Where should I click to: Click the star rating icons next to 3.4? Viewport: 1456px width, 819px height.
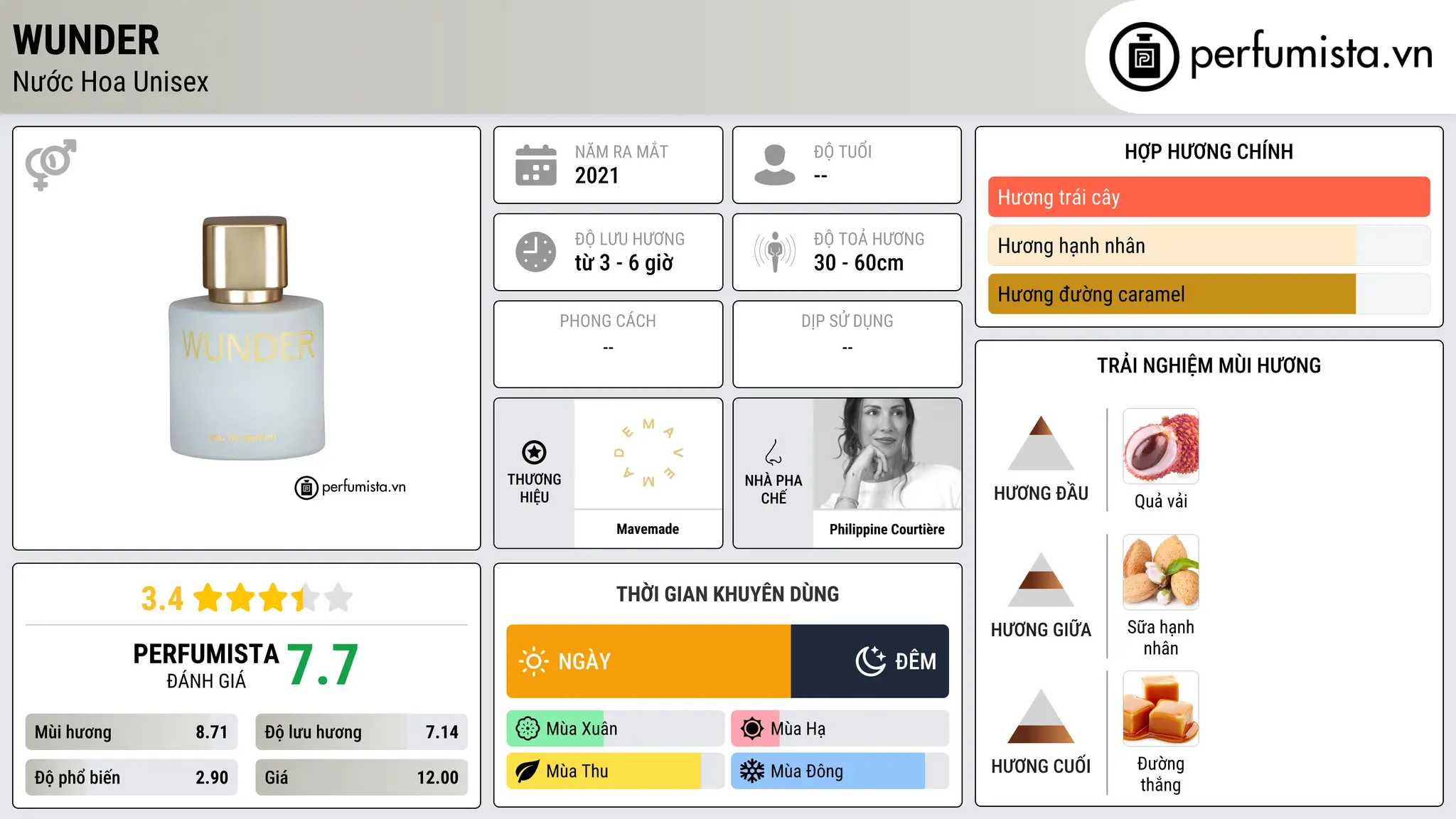[x=272, y=598]
